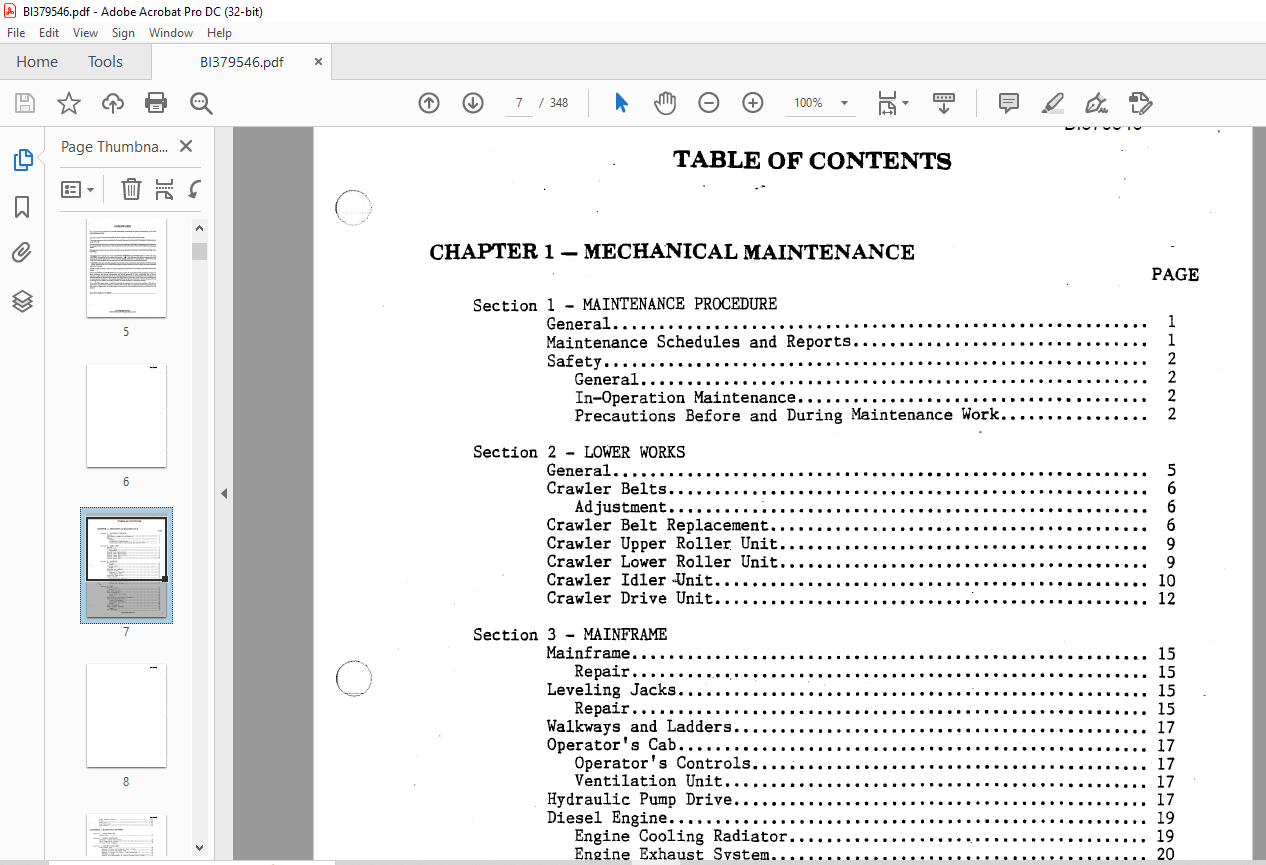The height and width of the screenshot is (865, 1266).
Task: Toggle the Layers navigation panel
Action: (x=22, y=301)
